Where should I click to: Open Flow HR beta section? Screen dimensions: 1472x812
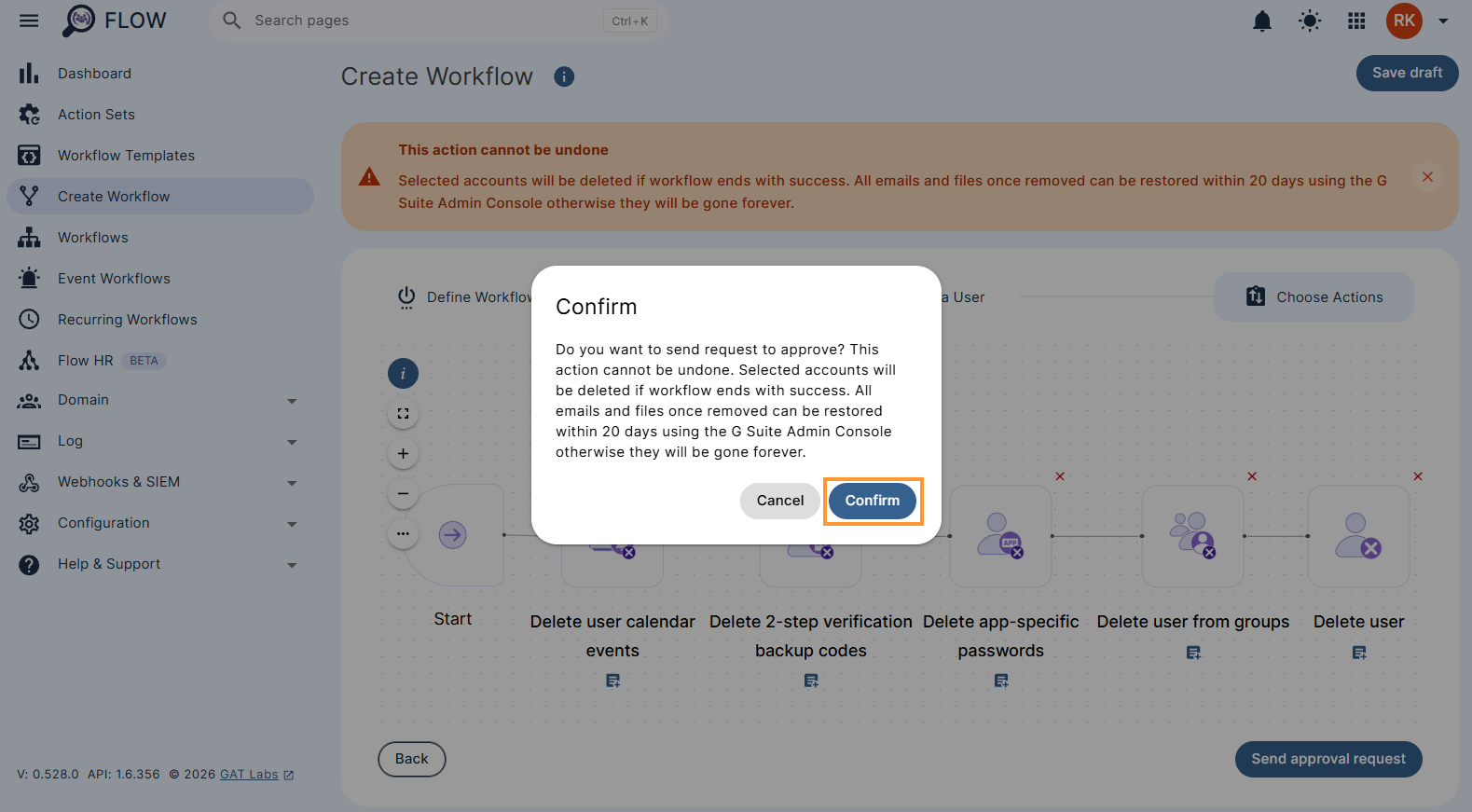click(160, 361)
